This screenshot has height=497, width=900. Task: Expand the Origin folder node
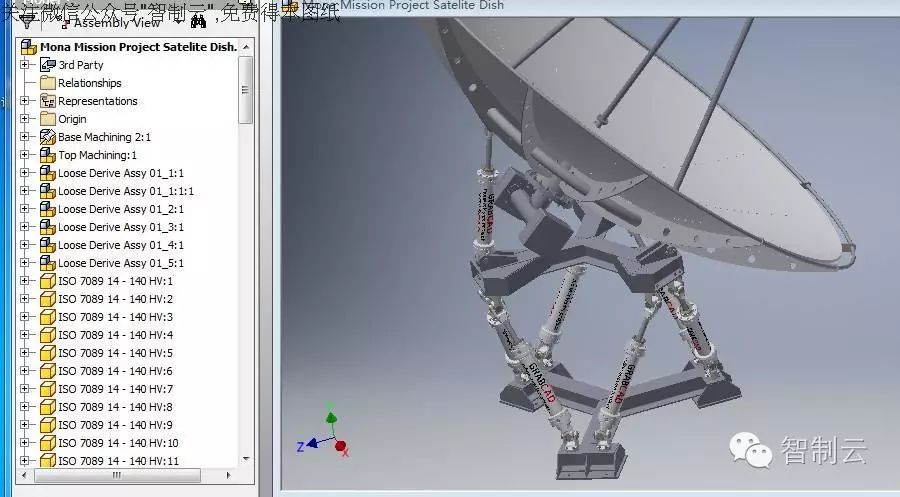tap(25, 119)
